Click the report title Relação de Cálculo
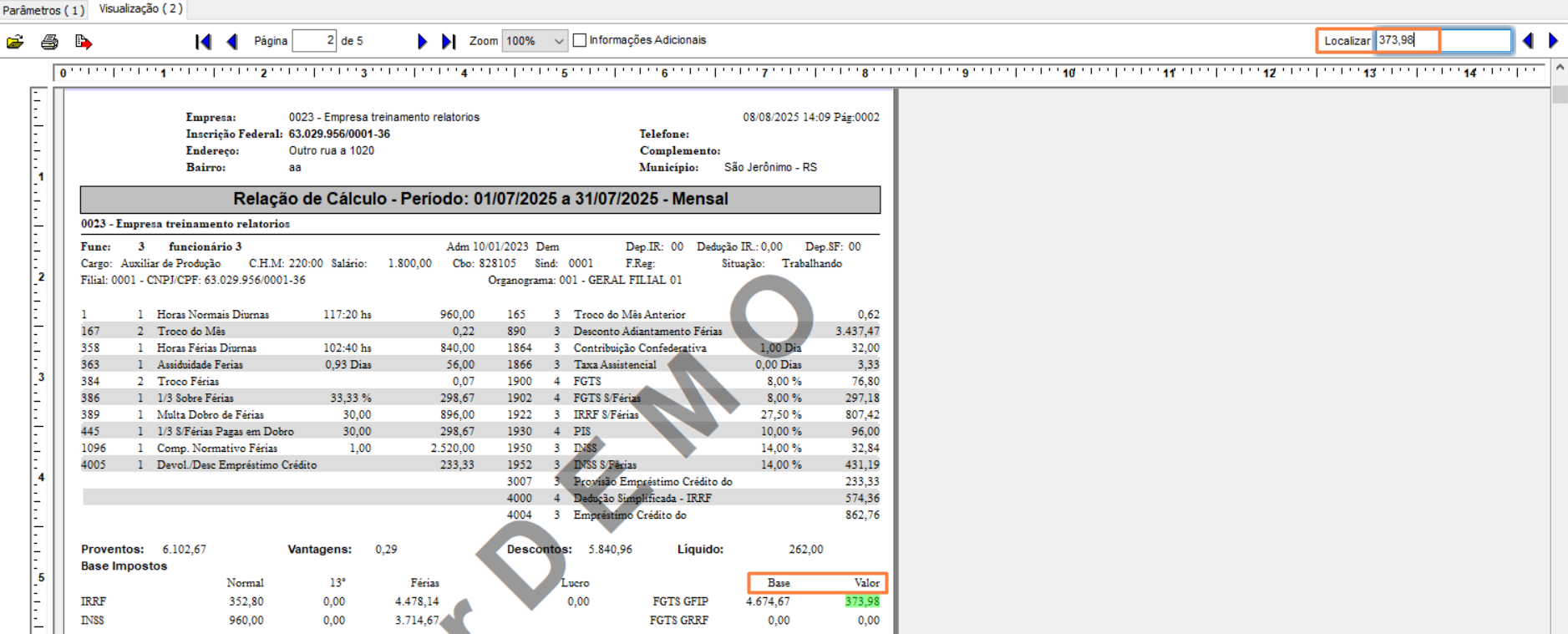Image resolution: width=1568 pixels, height=634 pixels. [x=480, y=199]
